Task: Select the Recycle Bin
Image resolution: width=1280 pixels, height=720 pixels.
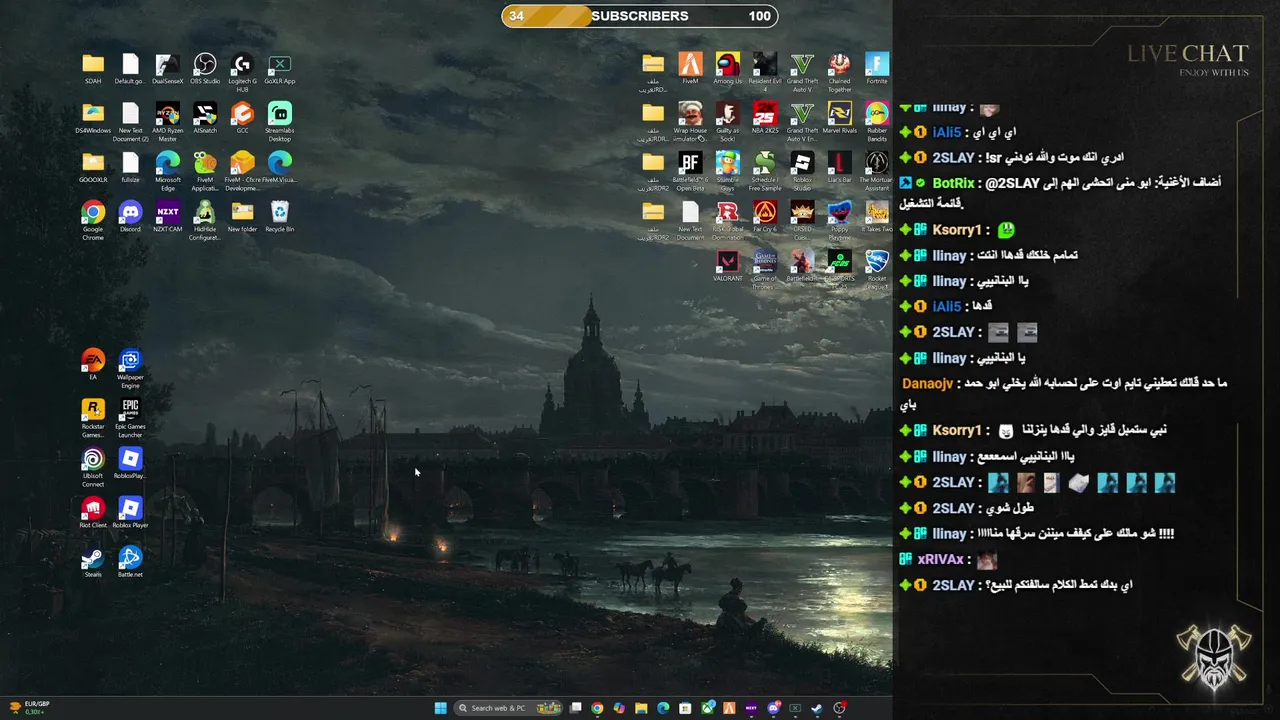Action: click(x=280, y=216)
